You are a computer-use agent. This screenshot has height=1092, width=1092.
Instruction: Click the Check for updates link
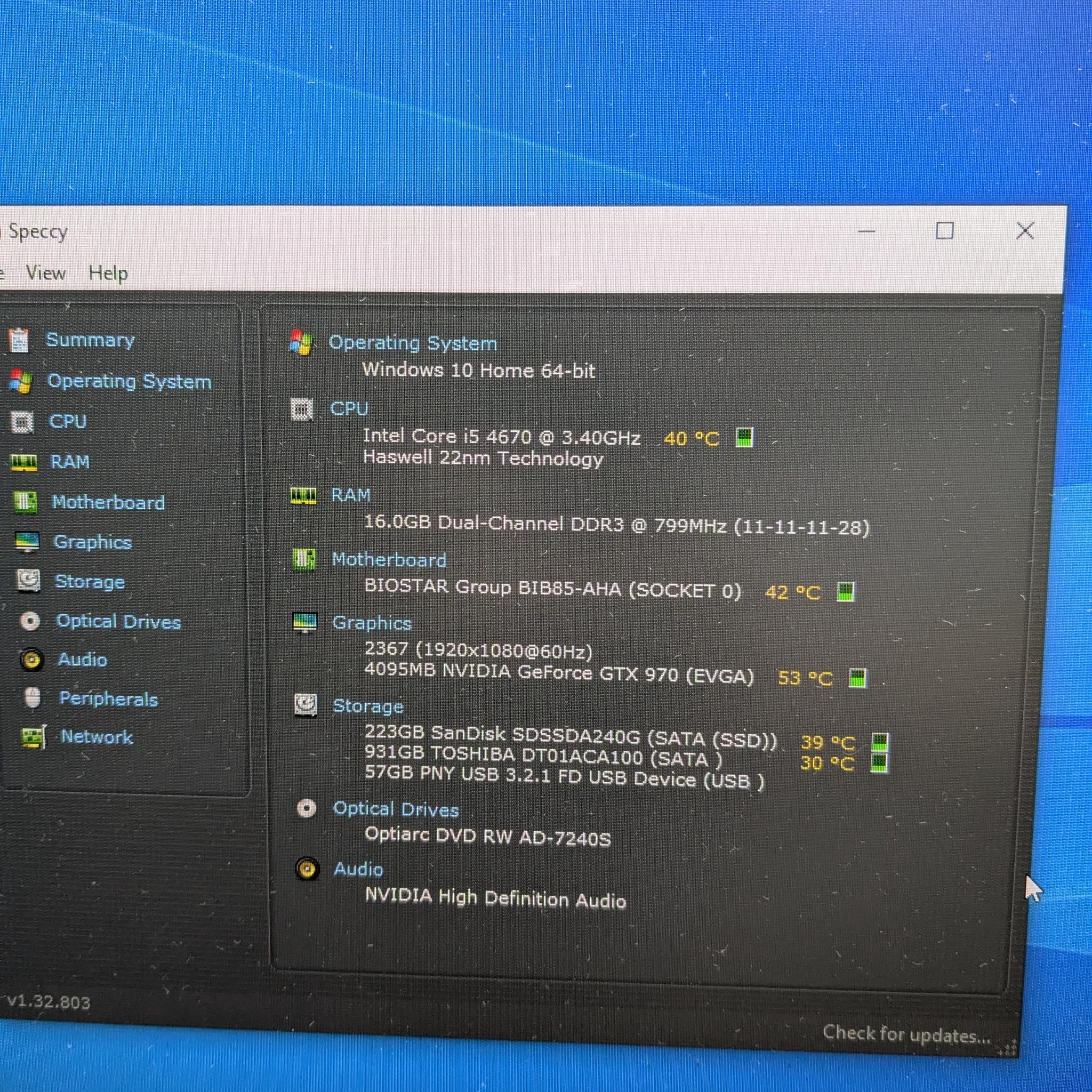point(906,1034)
